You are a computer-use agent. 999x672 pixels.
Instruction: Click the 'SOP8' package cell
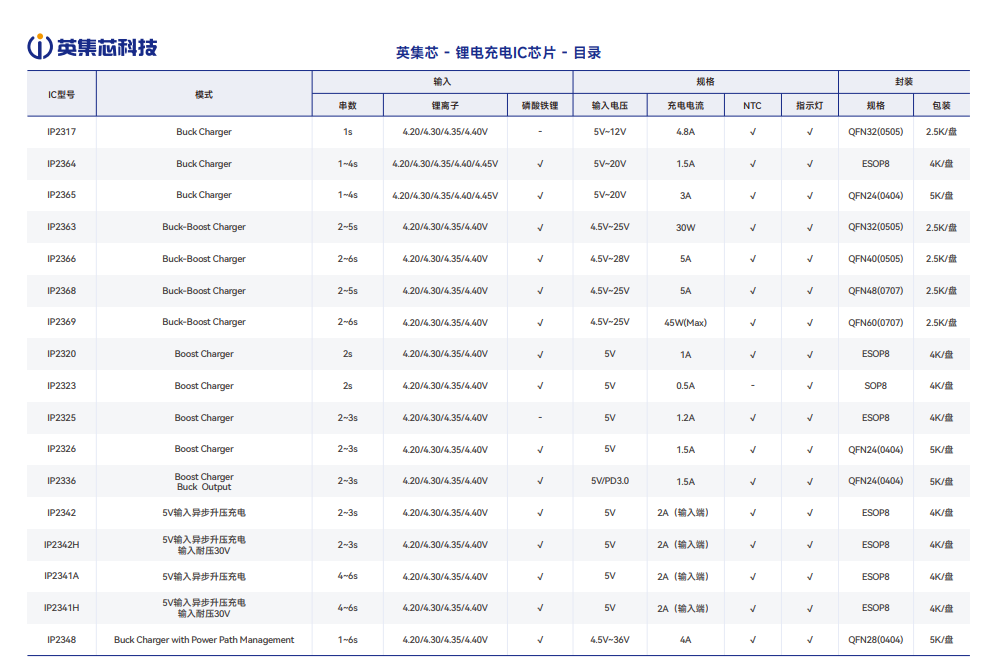[875, 385]
